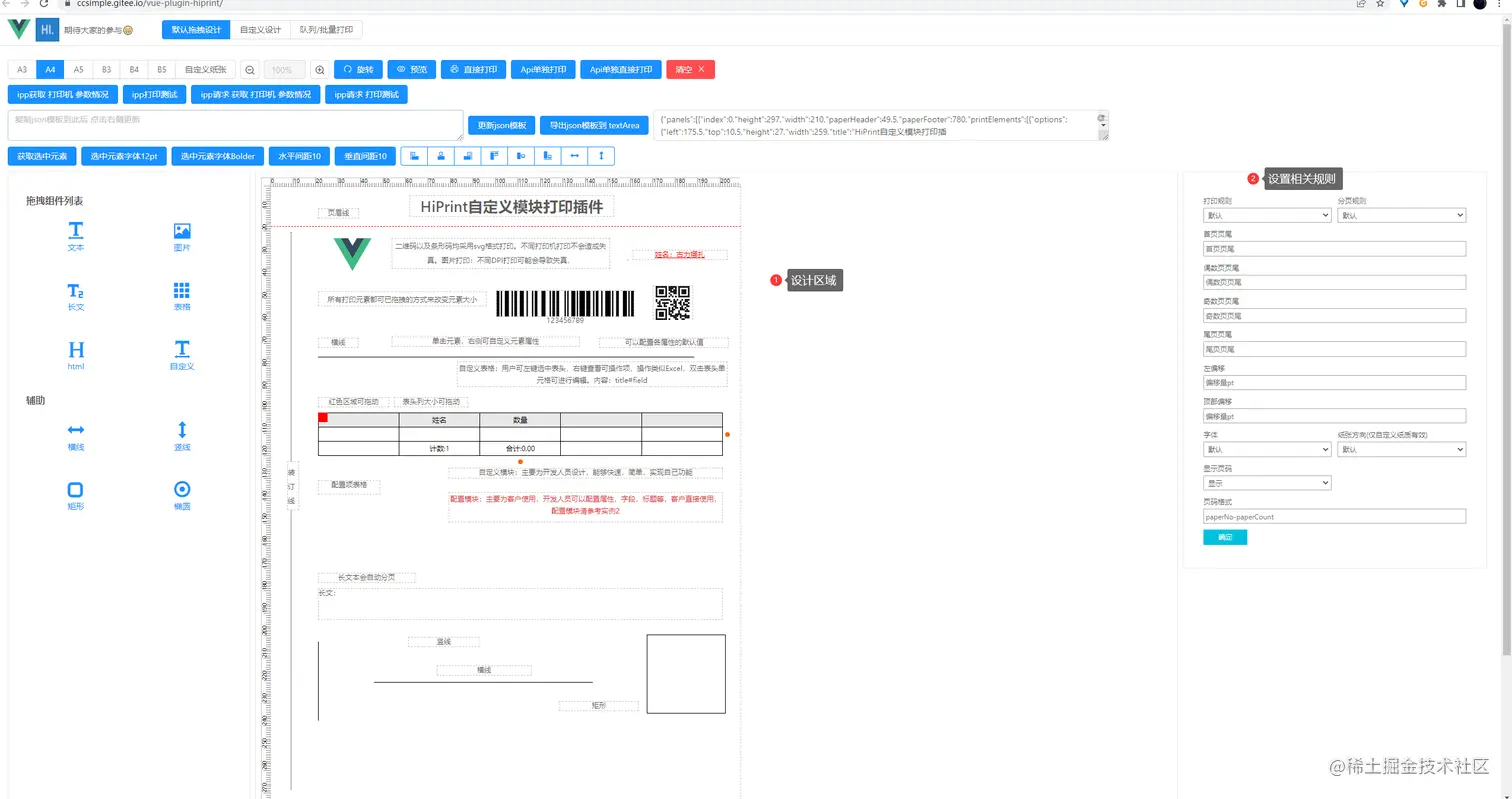
Task: Open the 字体 font dropdown
Action: click(x=1267, y=449)
